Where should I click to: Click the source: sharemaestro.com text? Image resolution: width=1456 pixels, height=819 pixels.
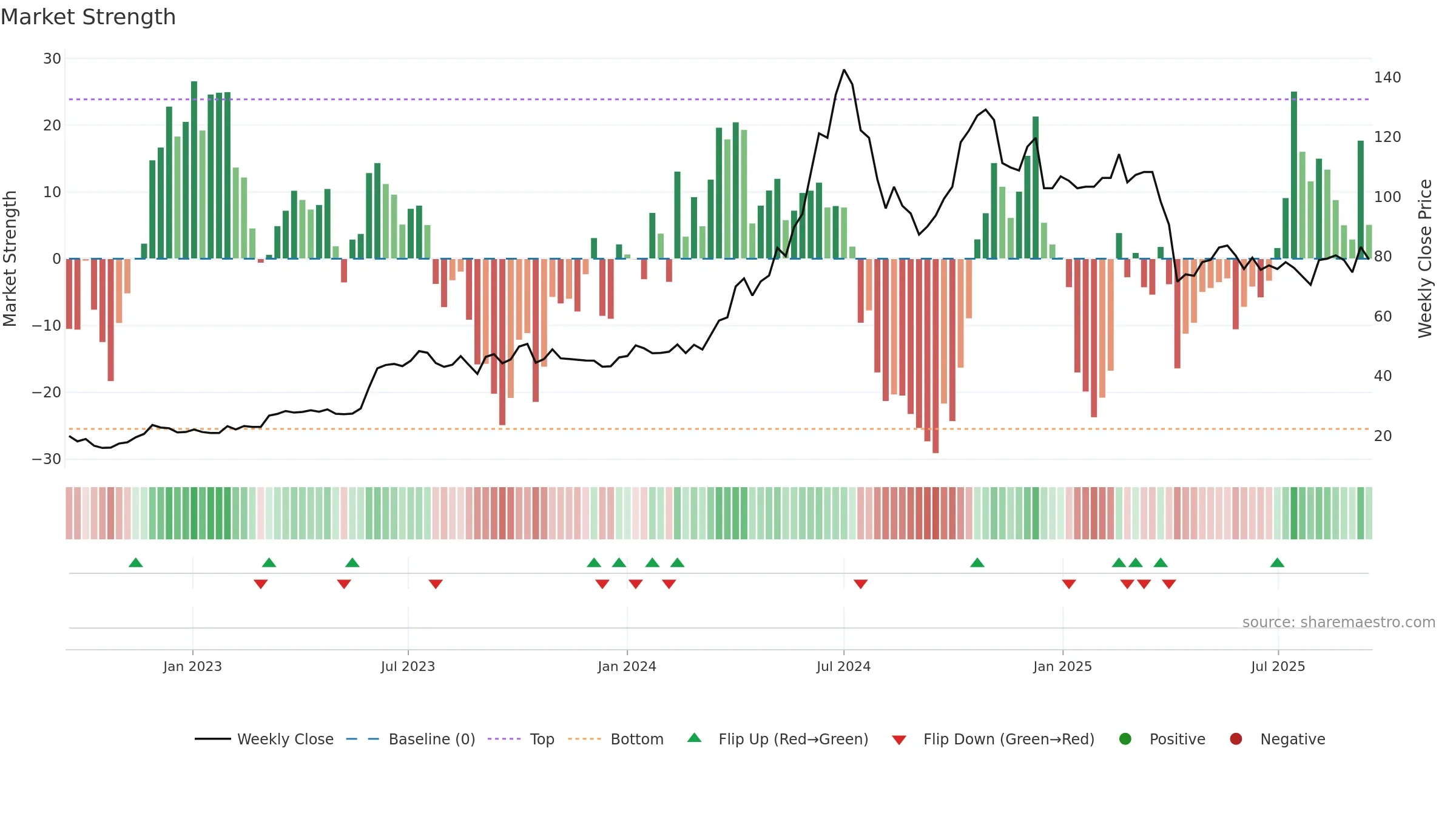coord(1339,622)
